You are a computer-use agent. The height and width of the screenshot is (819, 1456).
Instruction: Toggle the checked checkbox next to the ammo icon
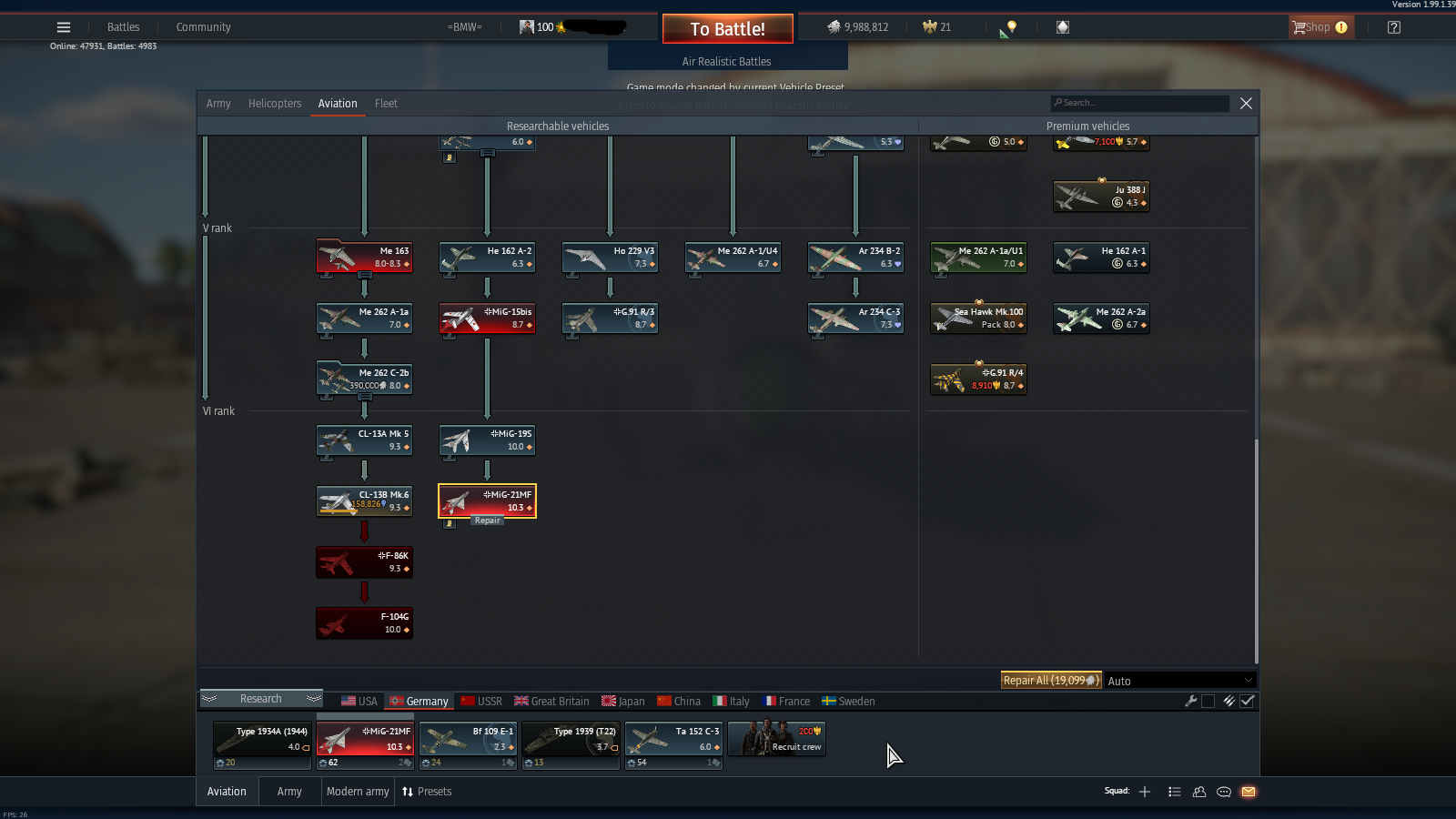[x=1248, y=701]
